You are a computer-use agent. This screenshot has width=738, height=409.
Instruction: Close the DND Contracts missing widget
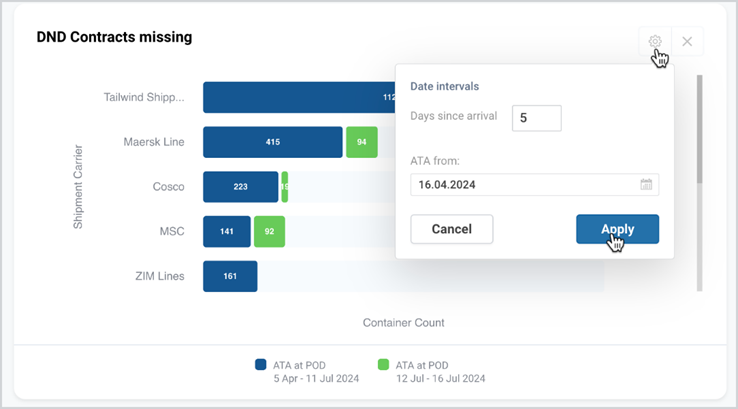point(687,41)
